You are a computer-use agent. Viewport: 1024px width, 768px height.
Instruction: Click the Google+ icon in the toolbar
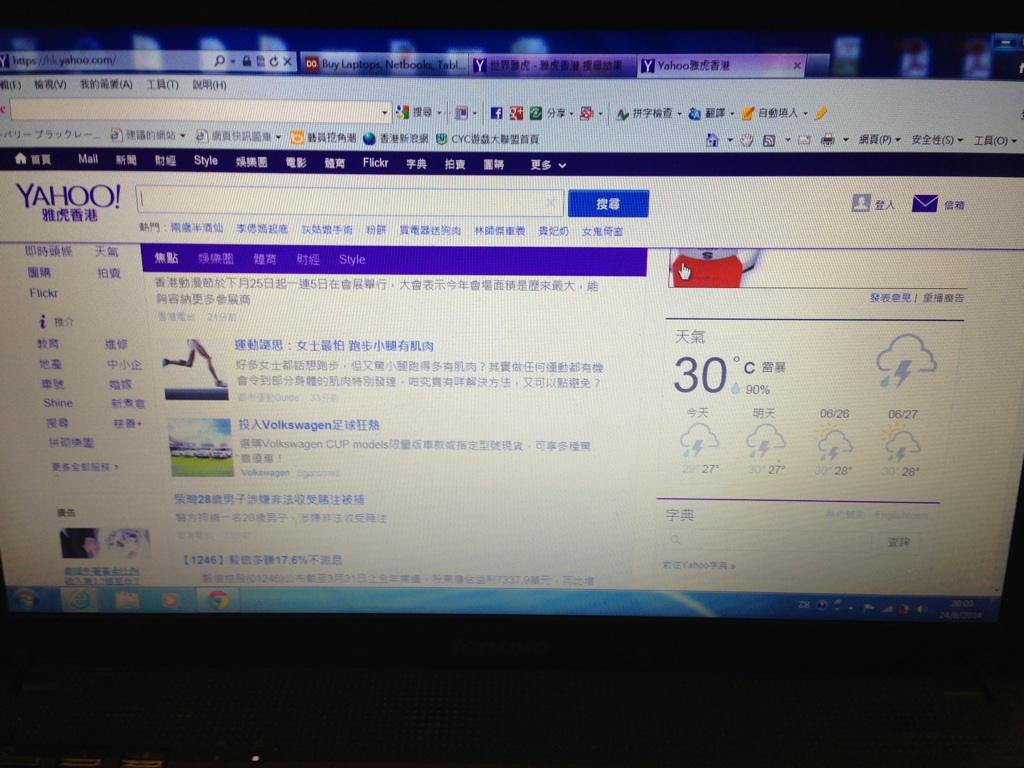pyautogui.click(x=516, y=113)
